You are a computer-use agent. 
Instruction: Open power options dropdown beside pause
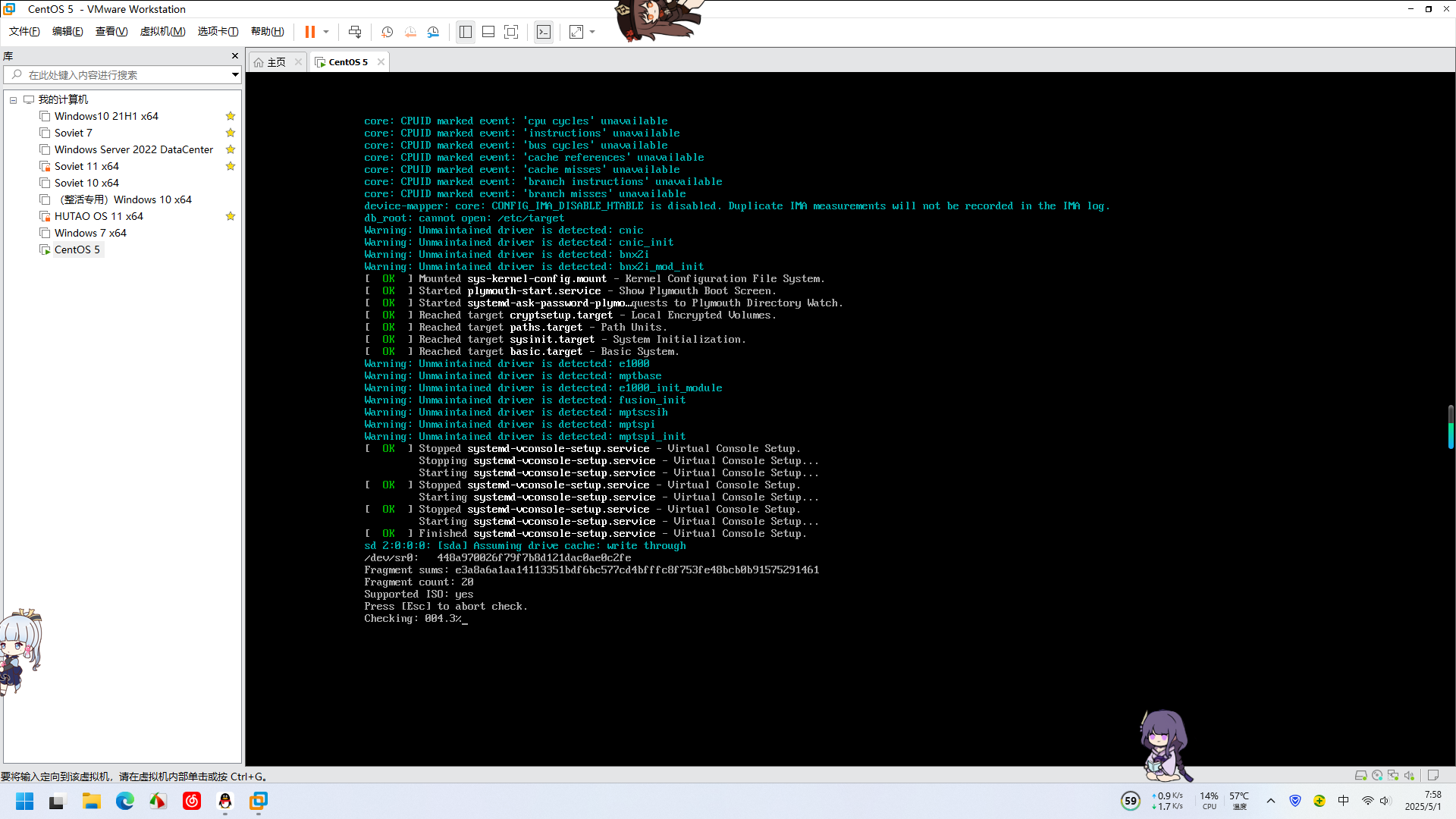(326, 32)
